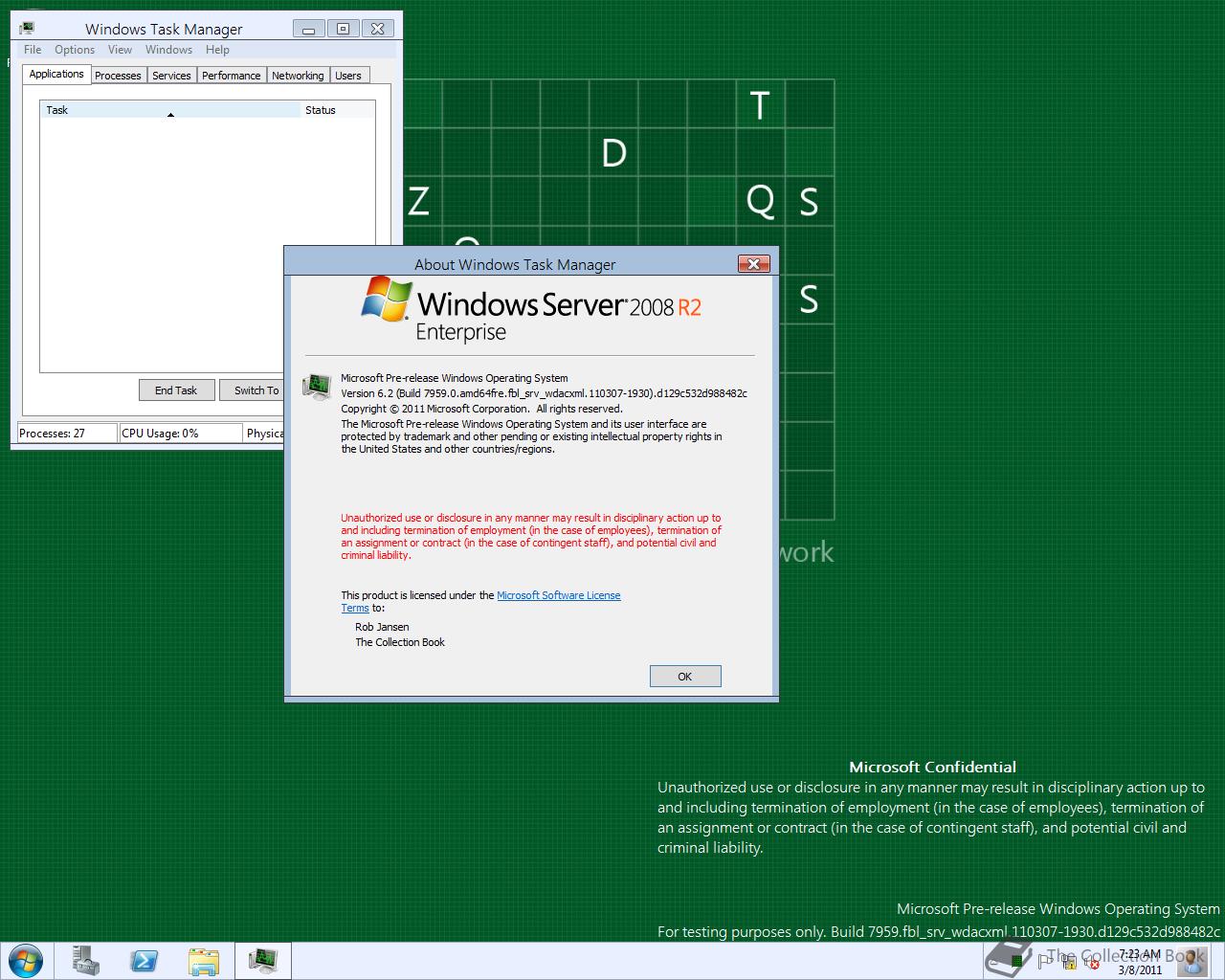Maximize the Windows Task Manager window
This screenshot has width=1225, height=980.
(344, 29)
